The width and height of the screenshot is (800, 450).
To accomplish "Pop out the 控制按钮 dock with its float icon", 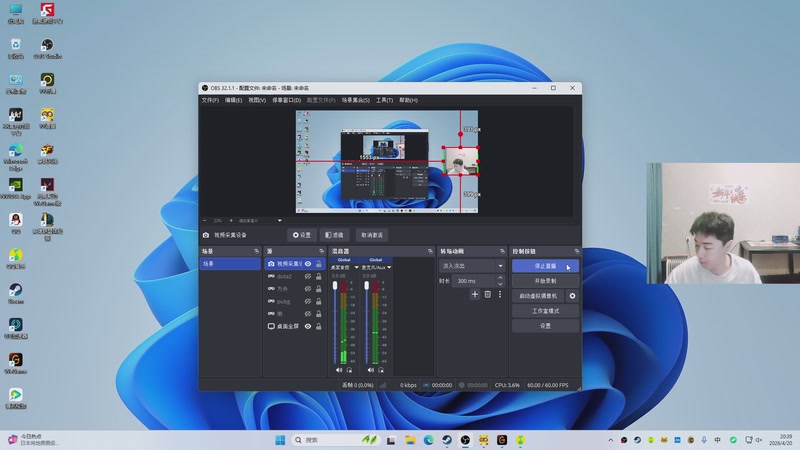I will [577, 252].
